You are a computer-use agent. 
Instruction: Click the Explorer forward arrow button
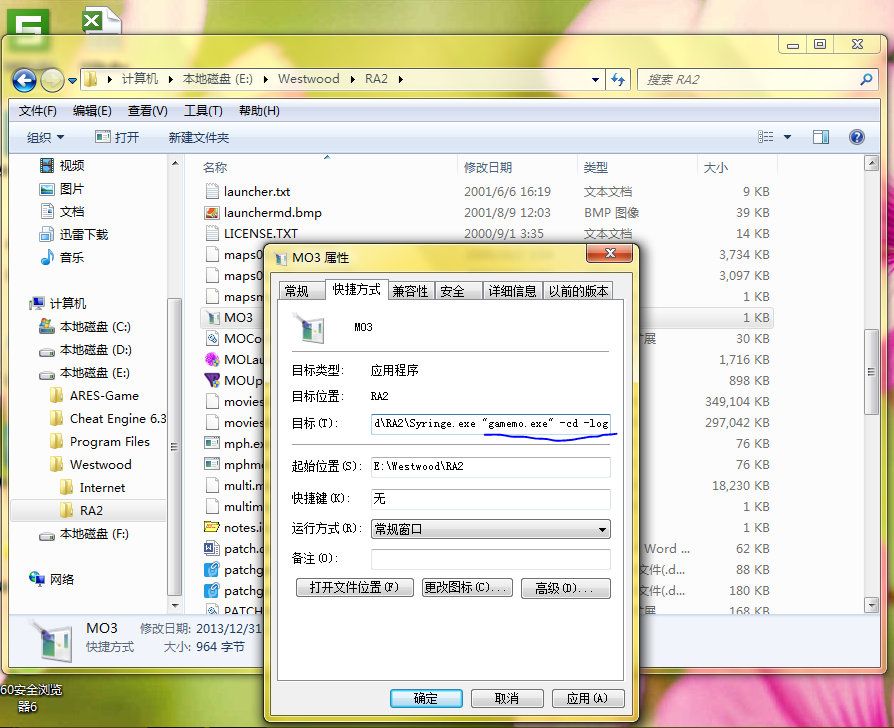click(x=52, y=80)
